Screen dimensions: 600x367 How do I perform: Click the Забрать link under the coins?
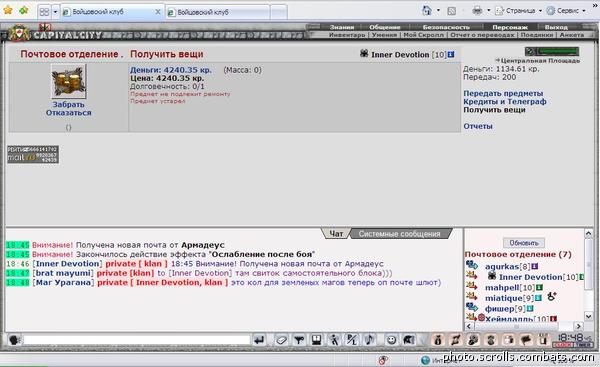point(68,104)
